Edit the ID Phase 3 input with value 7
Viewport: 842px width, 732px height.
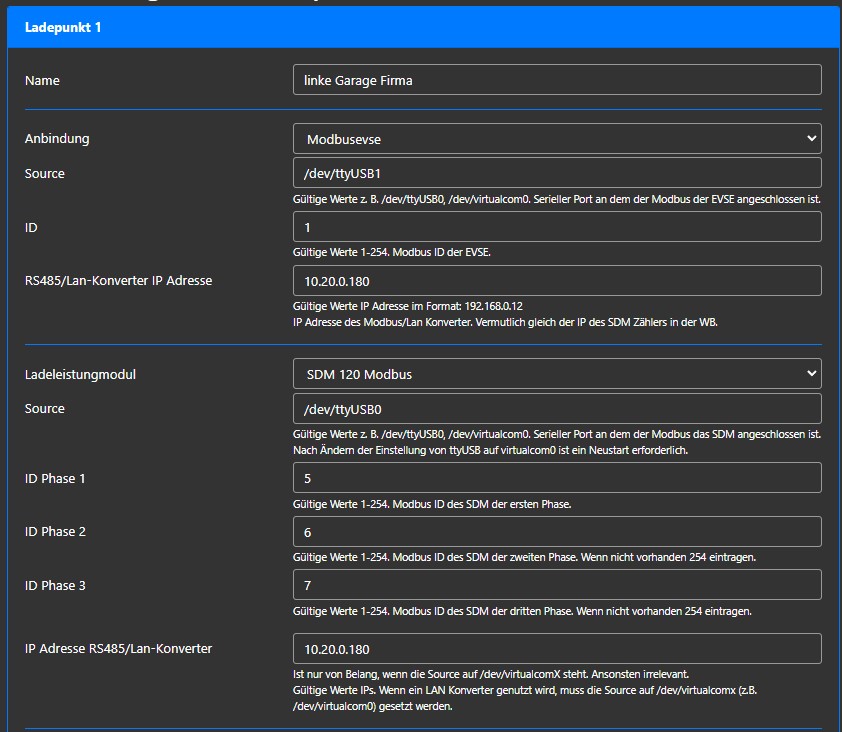(x=557, y=585)
